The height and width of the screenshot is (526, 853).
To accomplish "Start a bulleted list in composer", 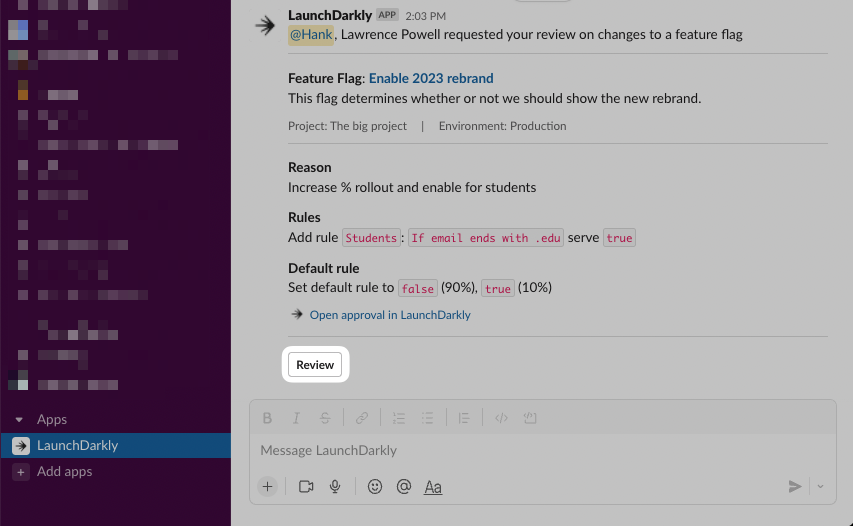I will coord(427,418).
